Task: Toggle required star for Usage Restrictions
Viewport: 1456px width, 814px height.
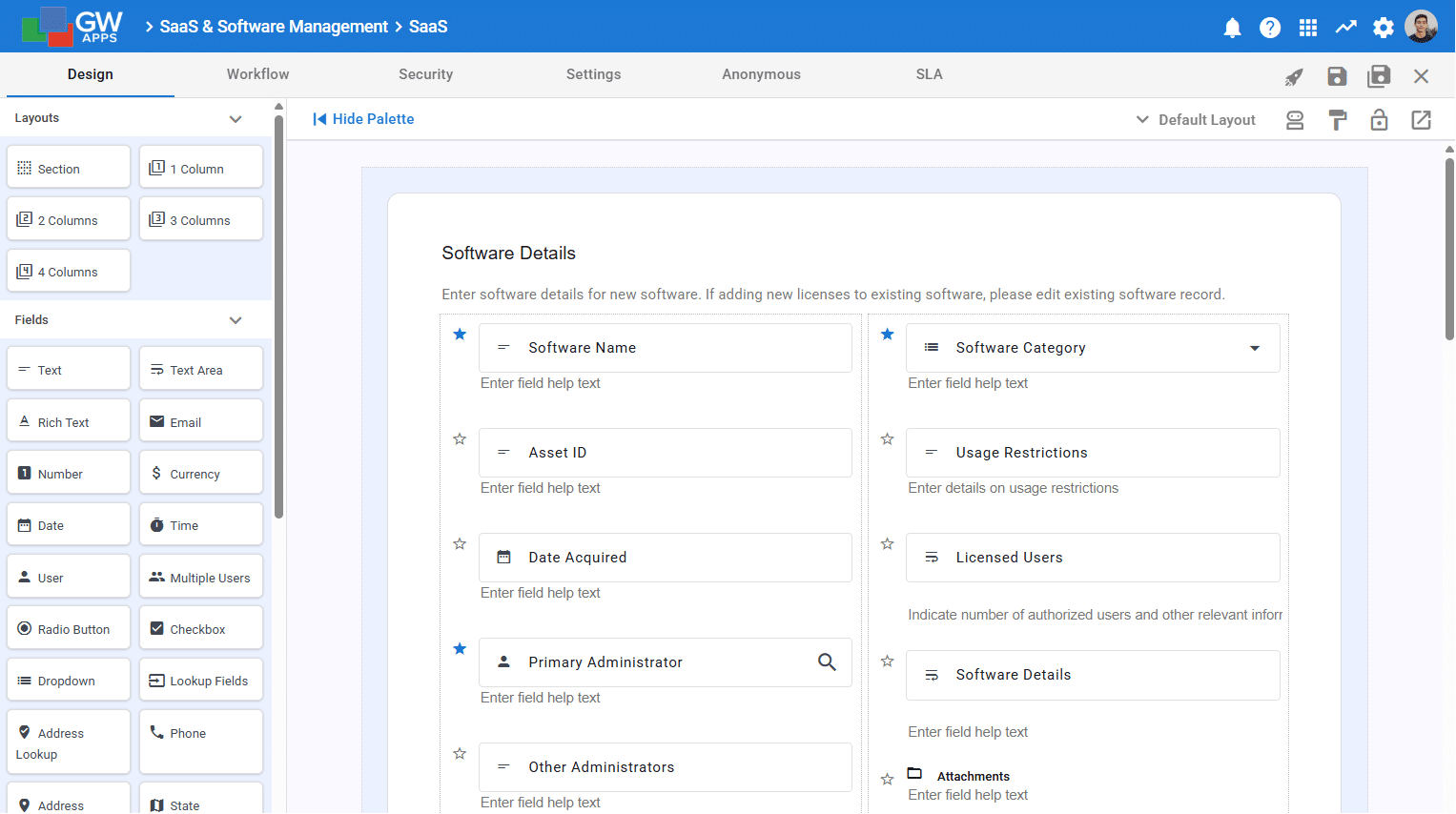Action: 888,438
